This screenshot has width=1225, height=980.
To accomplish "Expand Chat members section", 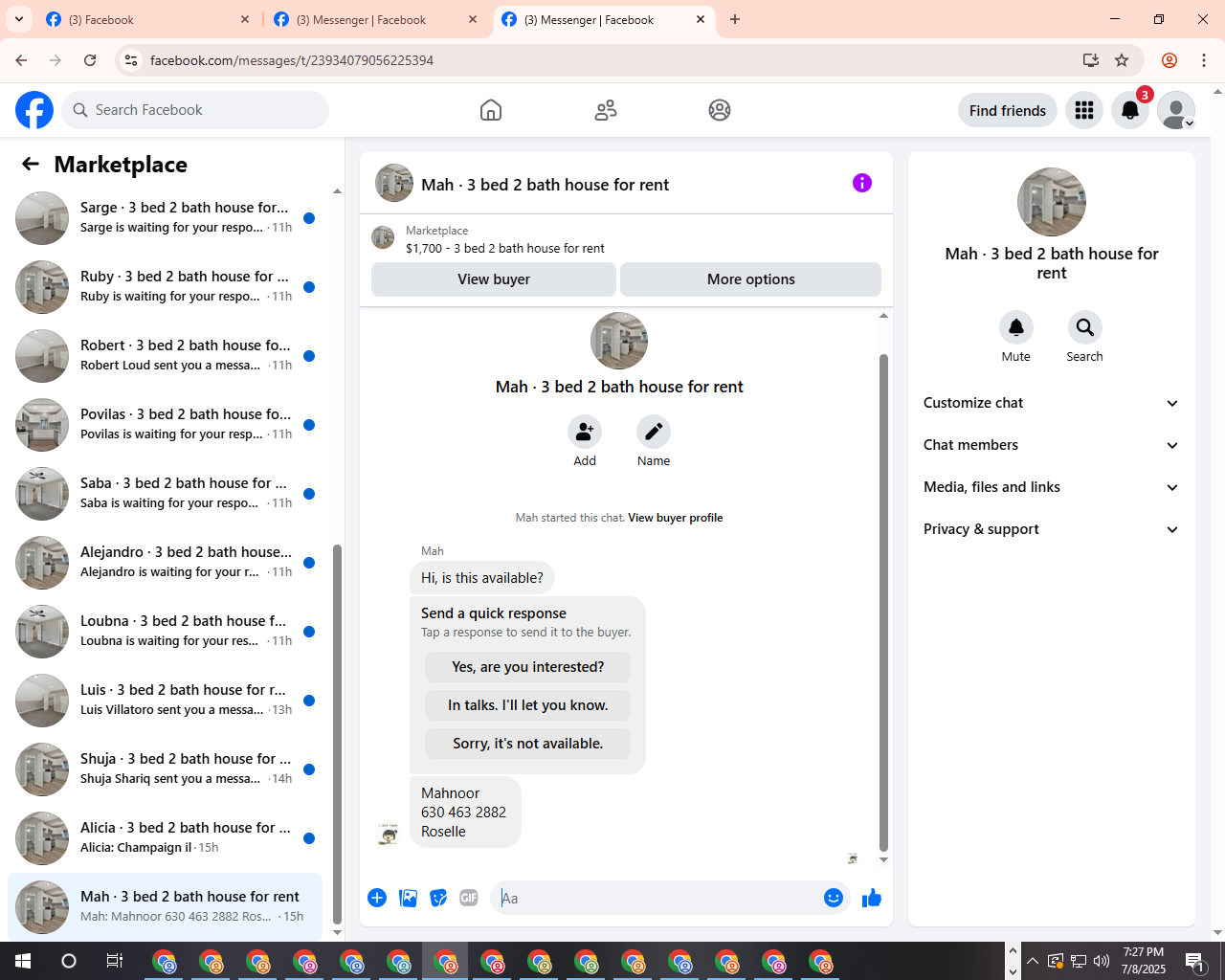I will point(1051,445).
